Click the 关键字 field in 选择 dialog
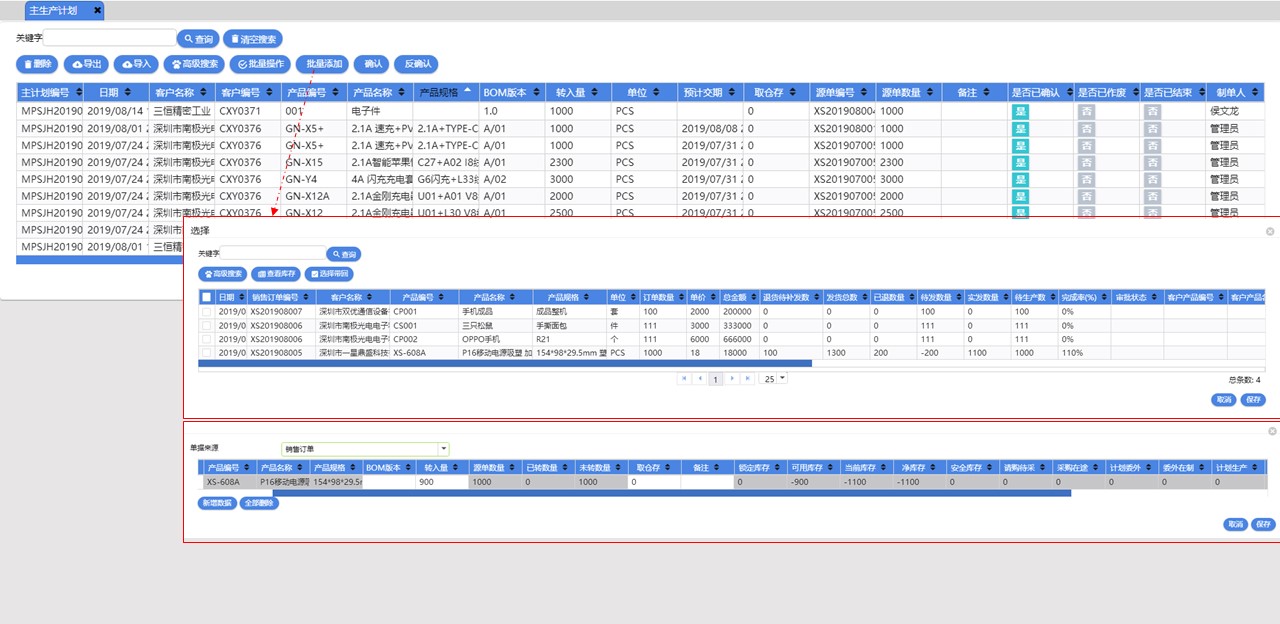The image size is (1280, 624). pos(273,254)
